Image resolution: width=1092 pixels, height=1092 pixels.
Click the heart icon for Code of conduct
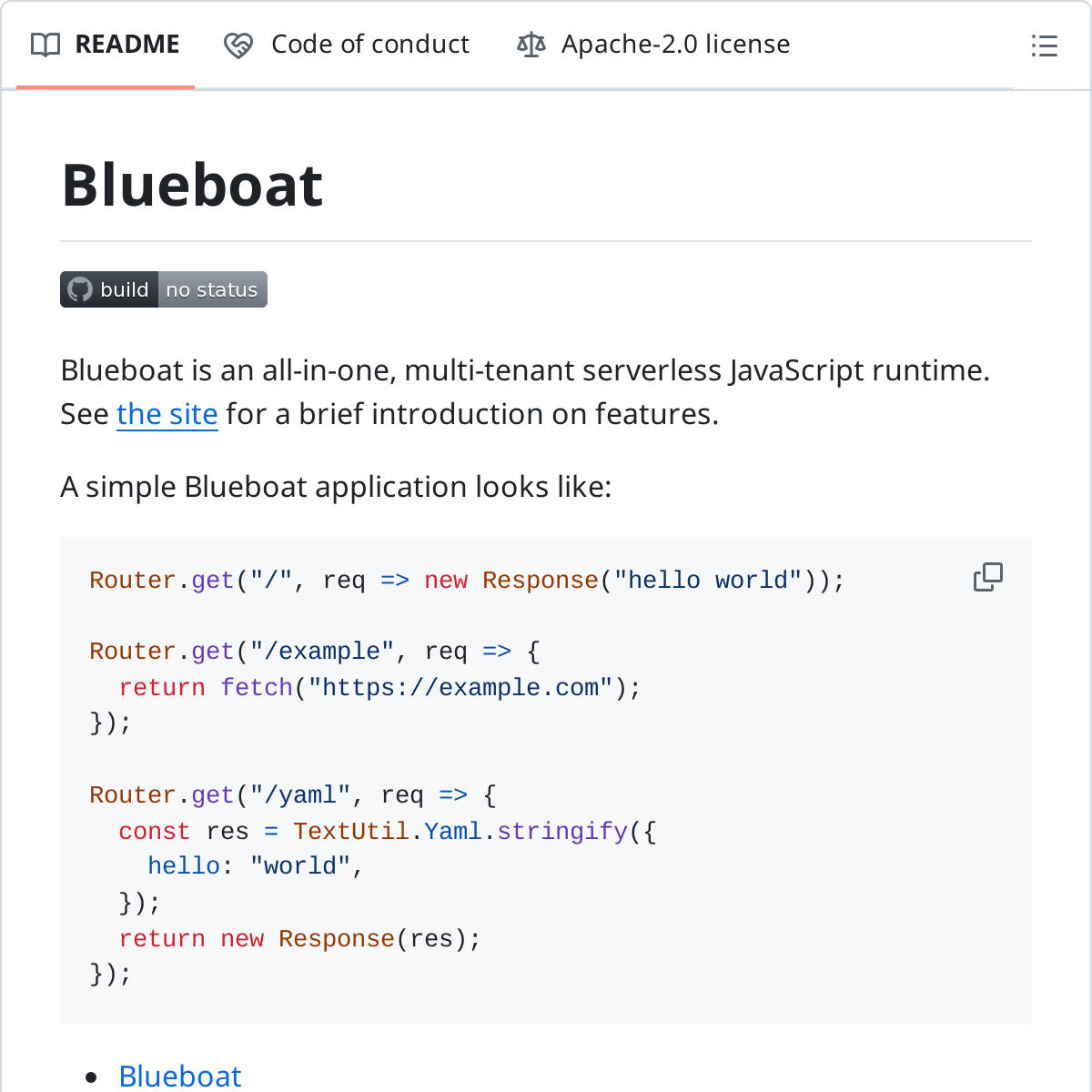pyautogui.click(x=238, y=45)
